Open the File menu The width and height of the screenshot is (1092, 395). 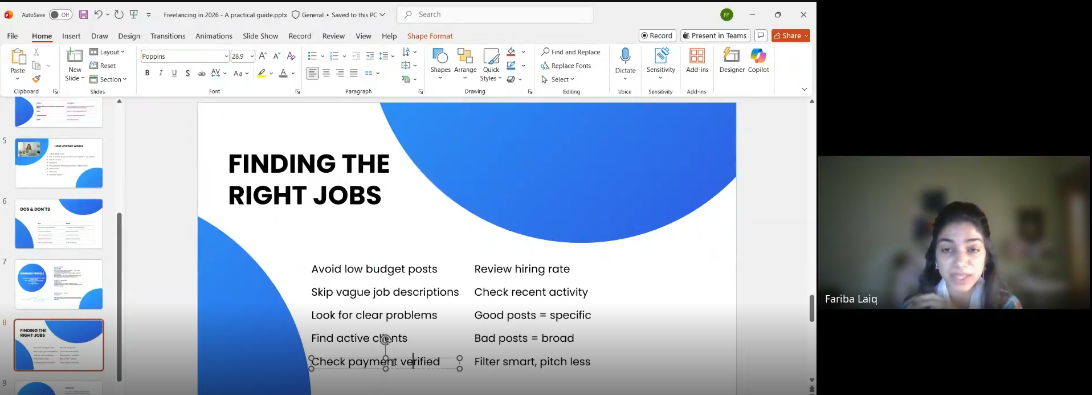click(x=13, y=36)
